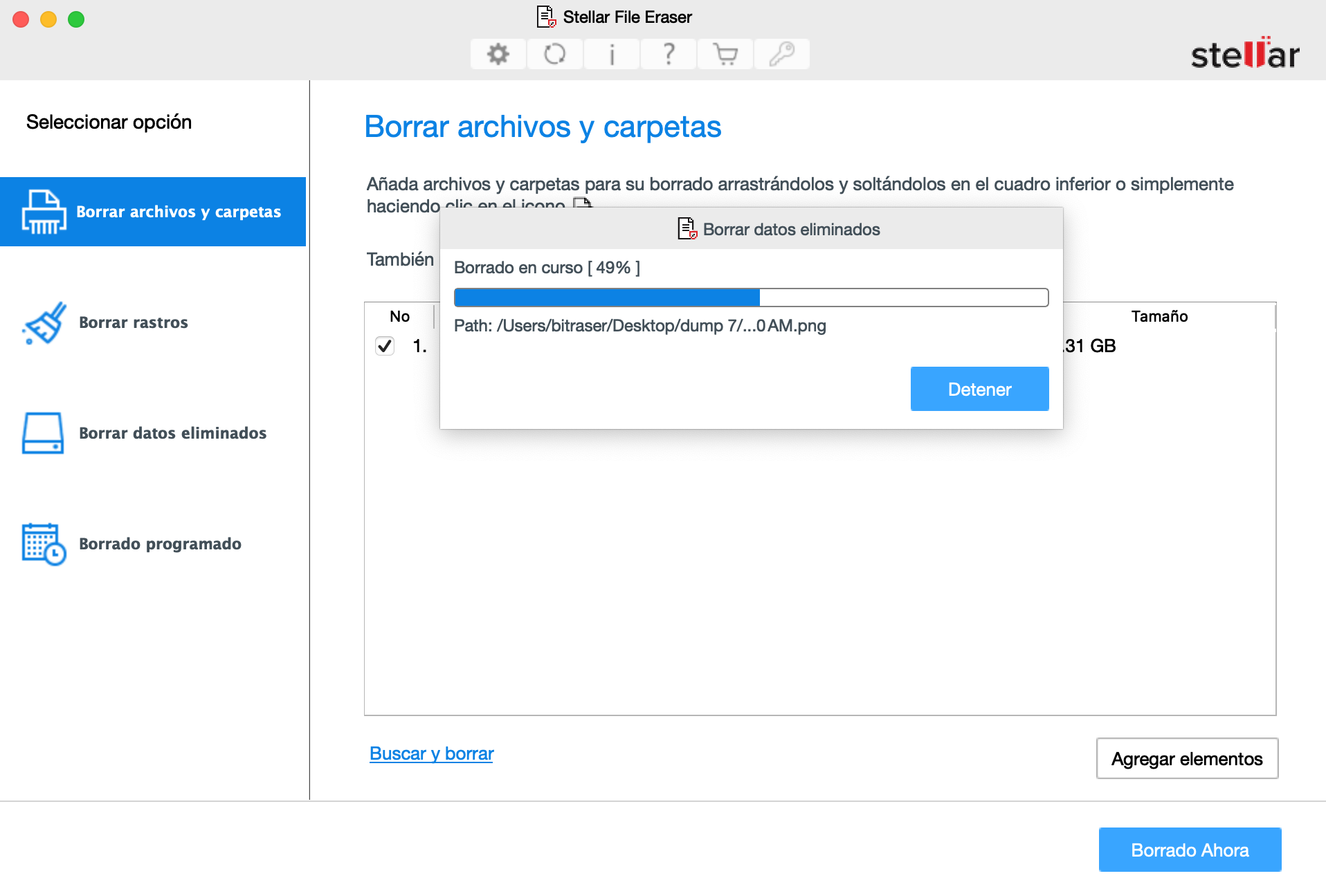The height and width of the screenshot is (896, 1326).
Task: Click the Detener button
Action: tap(979, 389)
